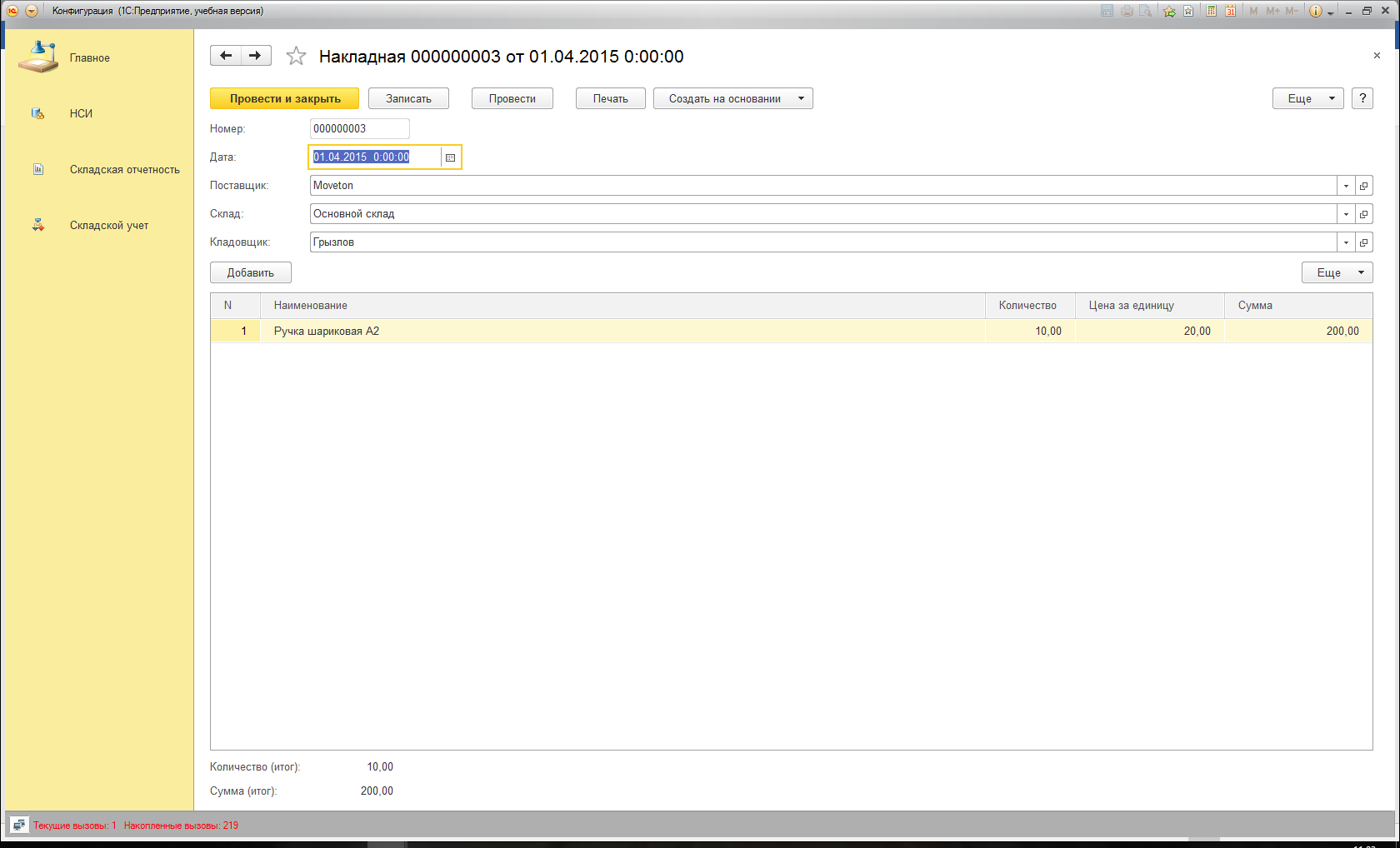Click the open button next to Кладовщик field
The height and width of the screenshot is (848, 1400).
point(1363,242)
